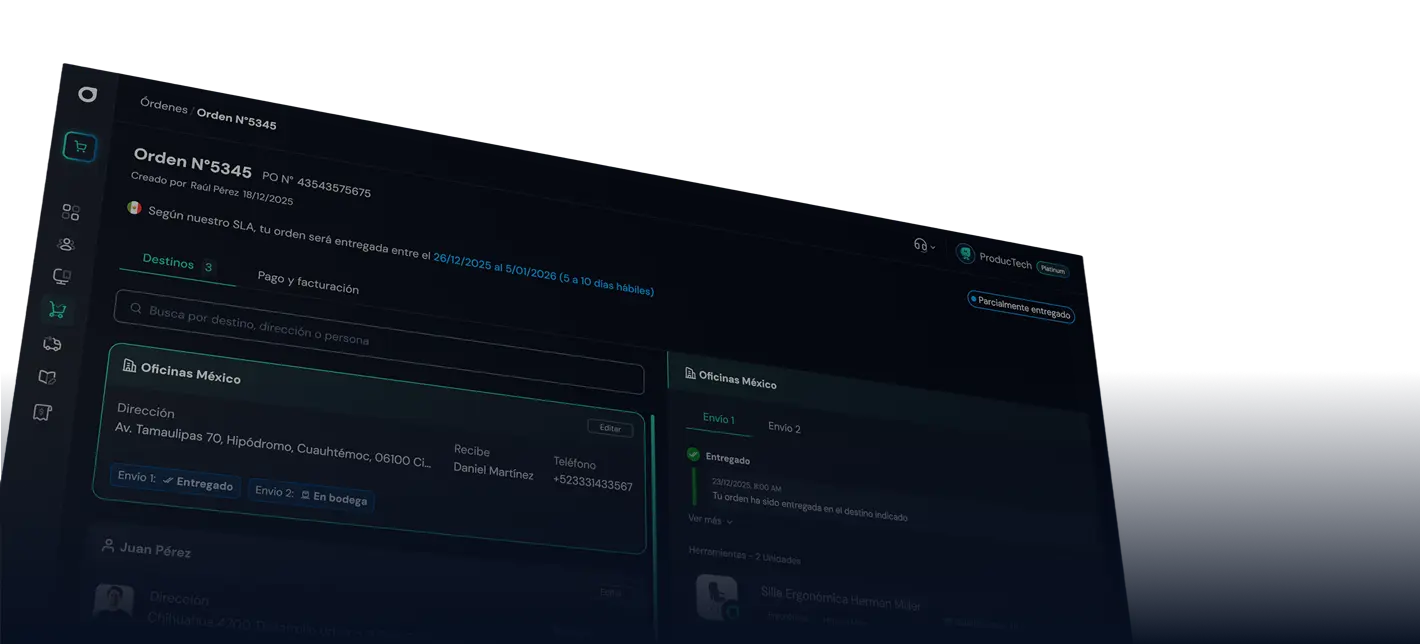
Task: Open the dashboard grid icon in sidebar
Action: 70,212
